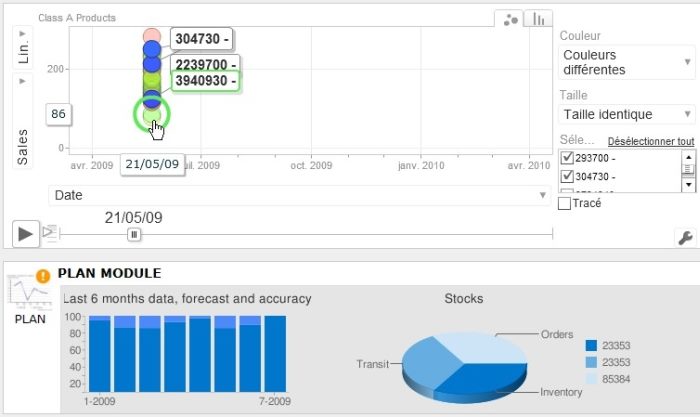Click the orange warning badge icon
The height and width of the screenshot is (417, 700).
coord(43,275)
